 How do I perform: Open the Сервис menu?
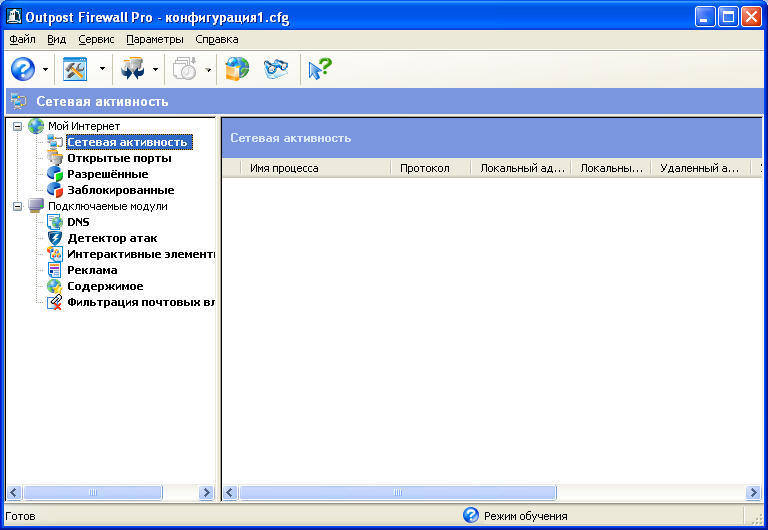96,39
